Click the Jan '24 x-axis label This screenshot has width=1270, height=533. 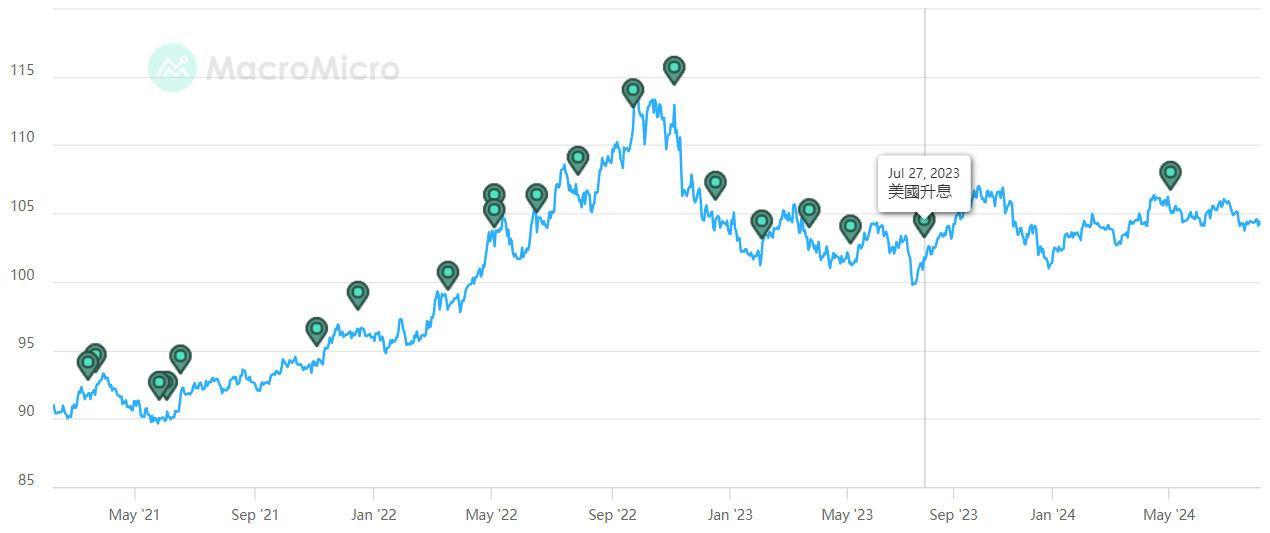[1053, 515]
